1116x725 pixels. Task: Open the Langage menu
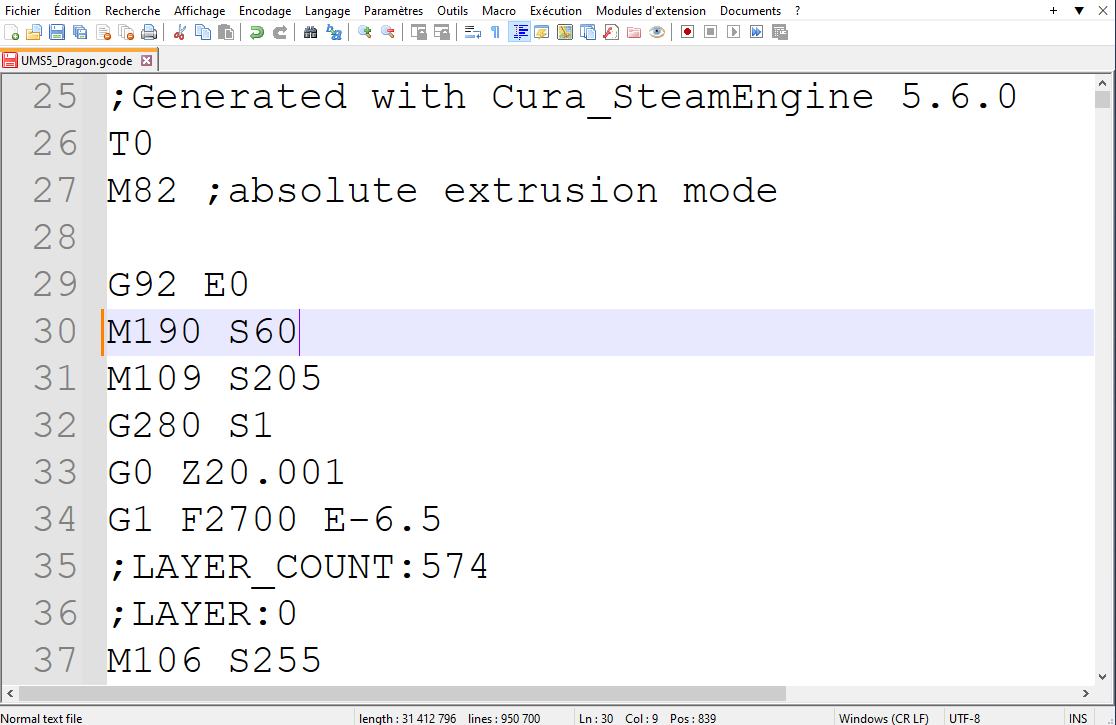327,11
